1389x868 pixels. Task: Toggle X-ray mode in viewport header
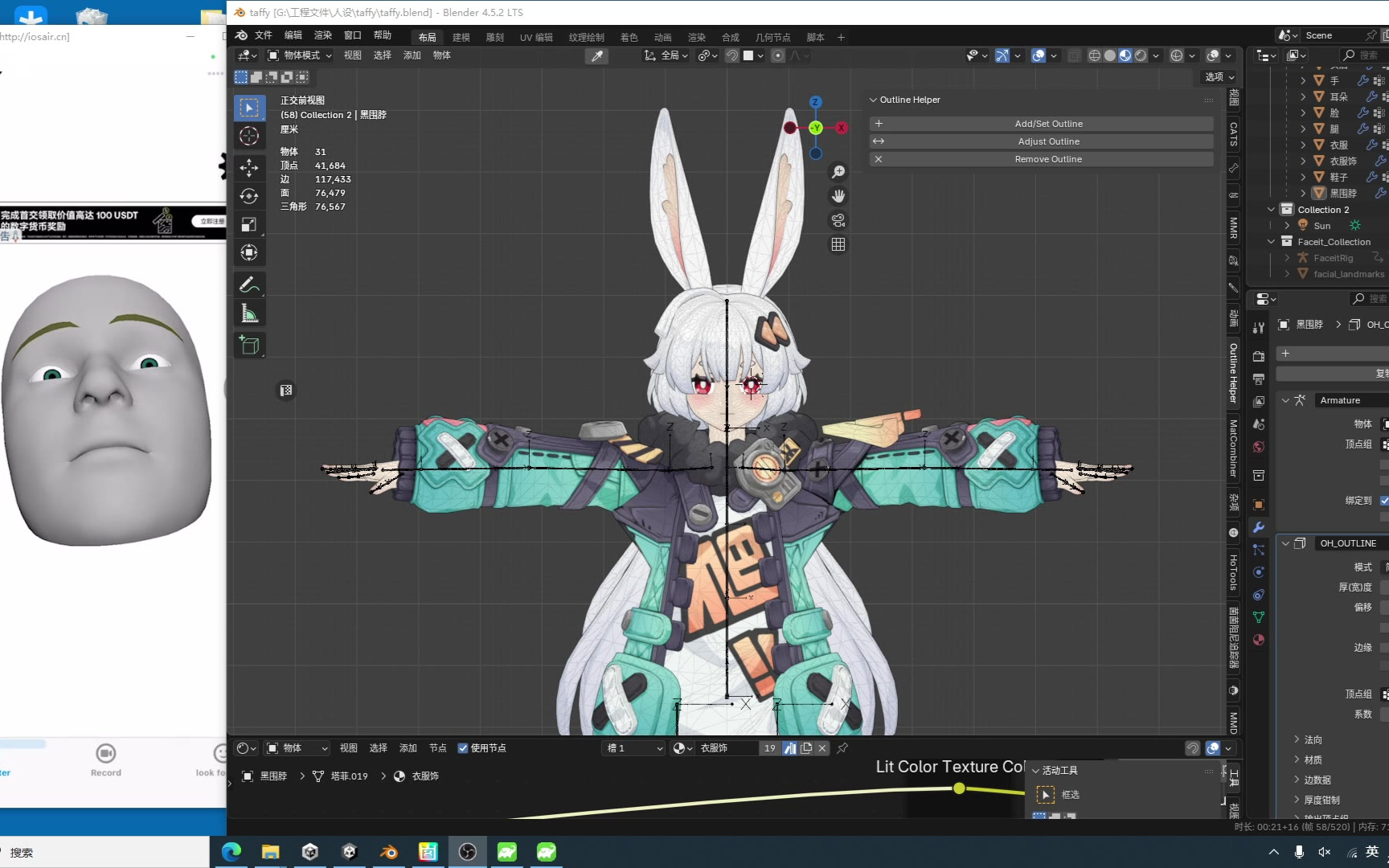click(x=1074, y=55)
